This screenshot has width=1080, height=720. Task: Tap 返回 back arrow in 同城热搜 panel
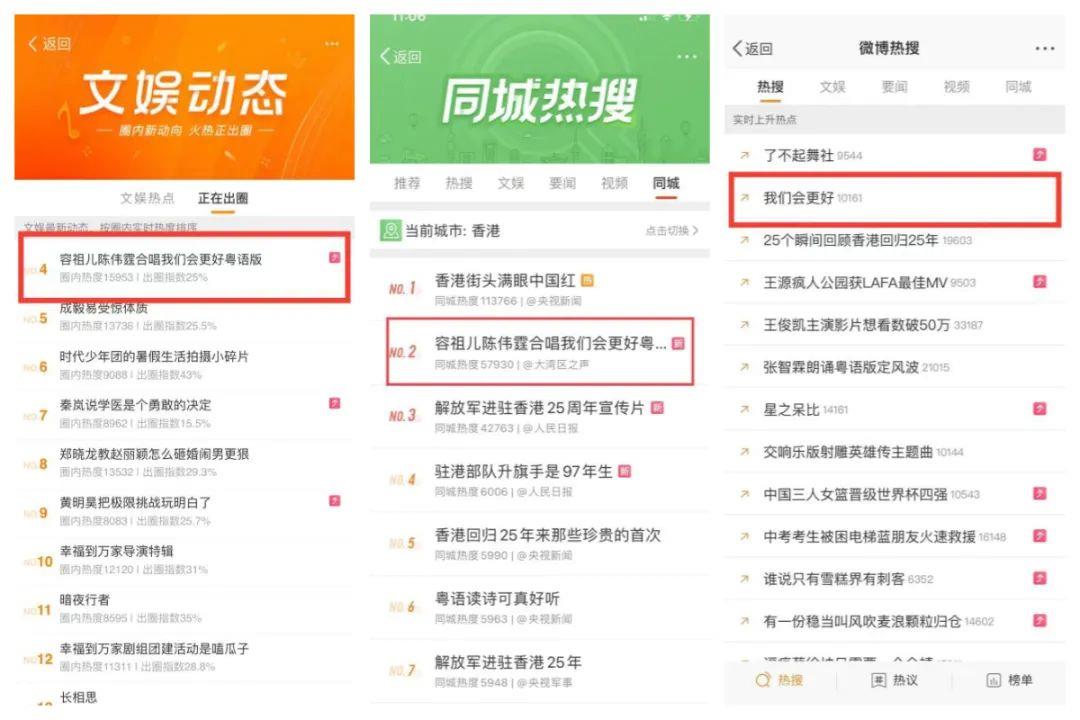(386, 57)
